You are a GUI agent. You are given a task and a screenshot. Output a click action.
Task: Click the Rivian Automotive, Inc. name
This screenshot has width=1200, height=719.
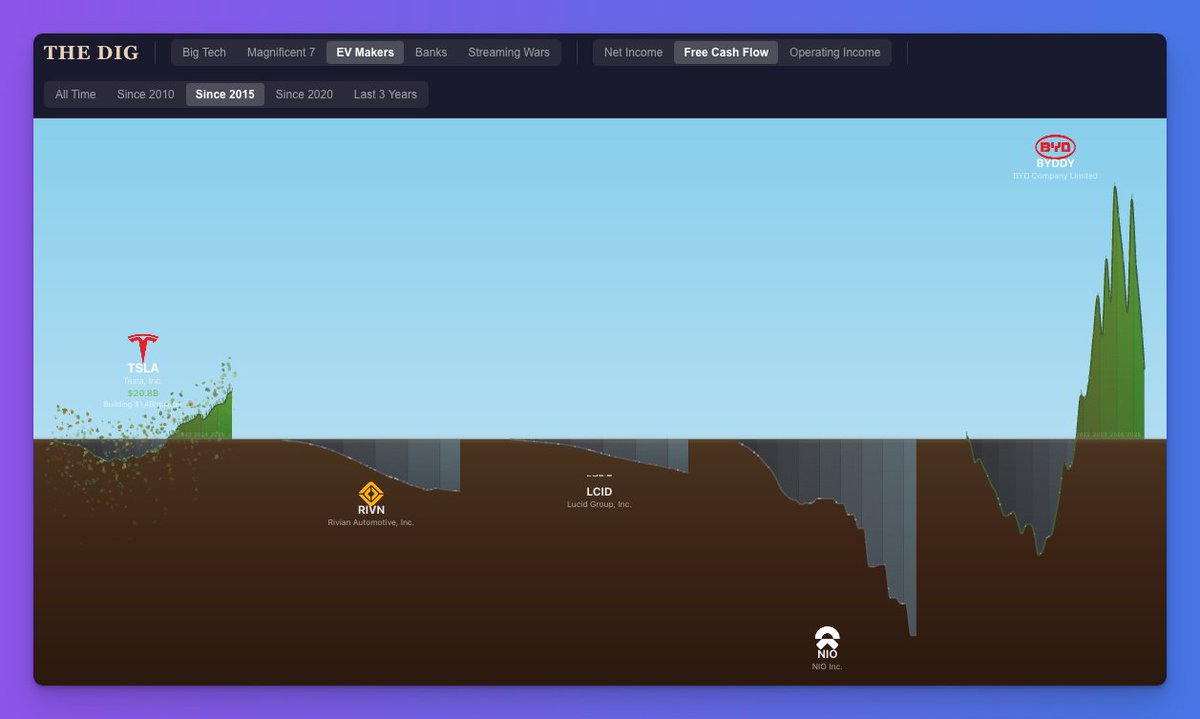coord(371,522)
